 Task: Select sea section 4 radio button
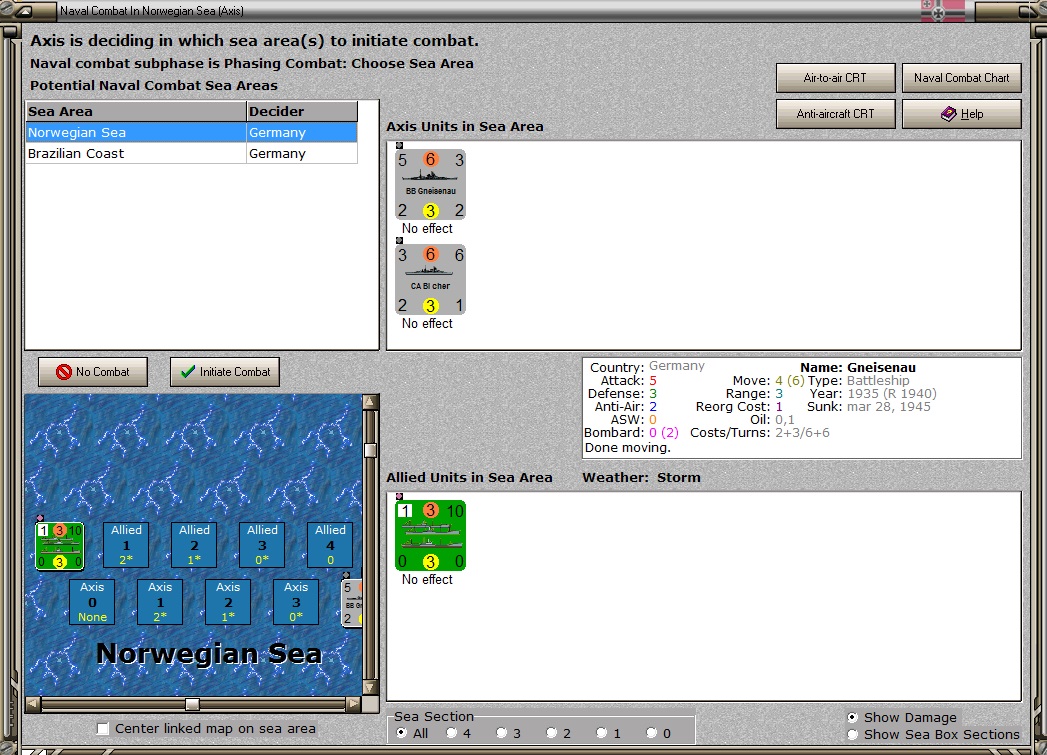coord(451,733)
